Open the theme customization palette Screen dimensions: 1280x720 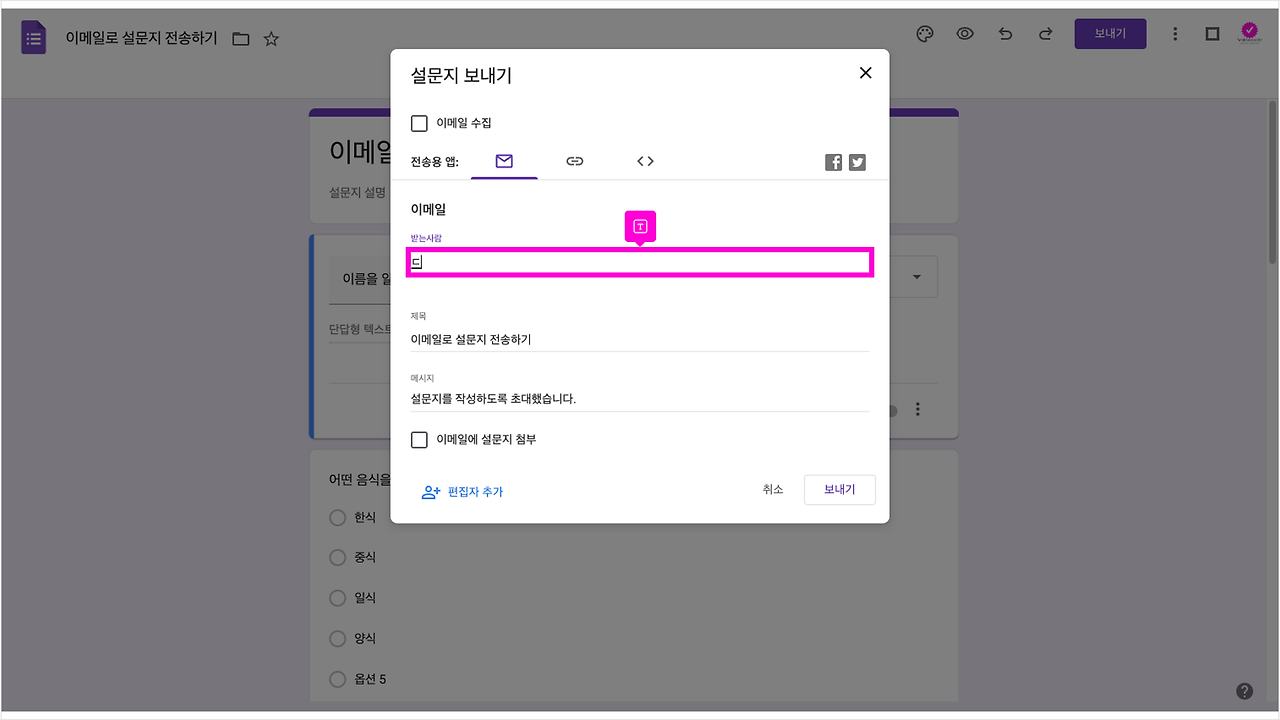[x=924, y=33]
